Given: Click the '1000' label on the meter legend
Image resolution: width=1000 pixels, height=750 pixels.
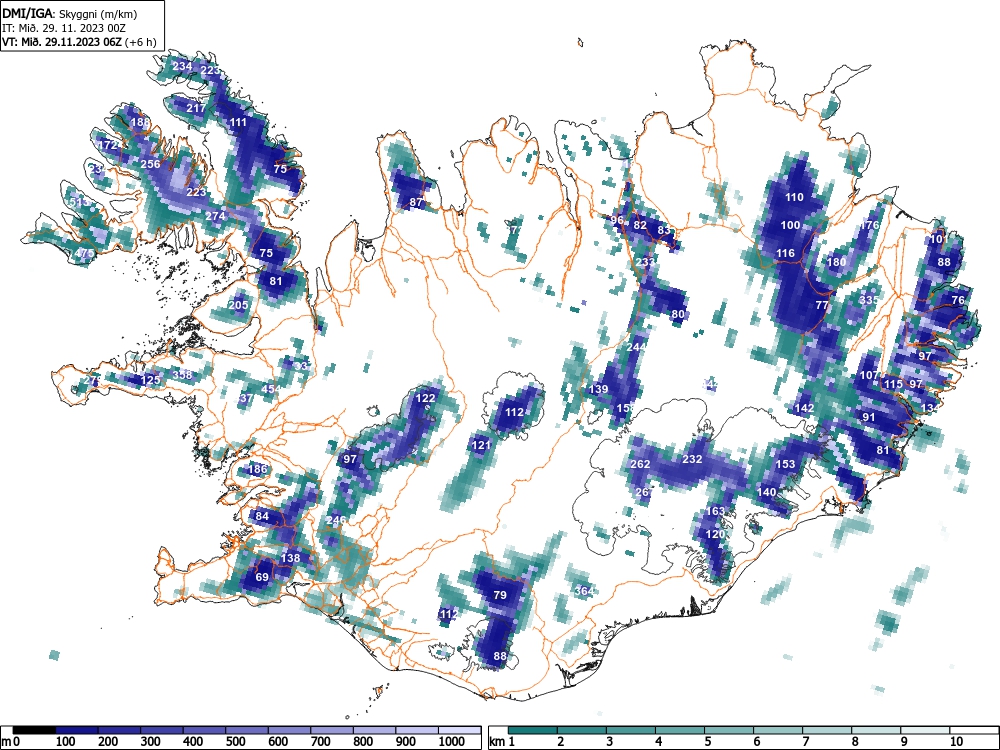Looking at the screenshot, I should (x=451, y=742).
